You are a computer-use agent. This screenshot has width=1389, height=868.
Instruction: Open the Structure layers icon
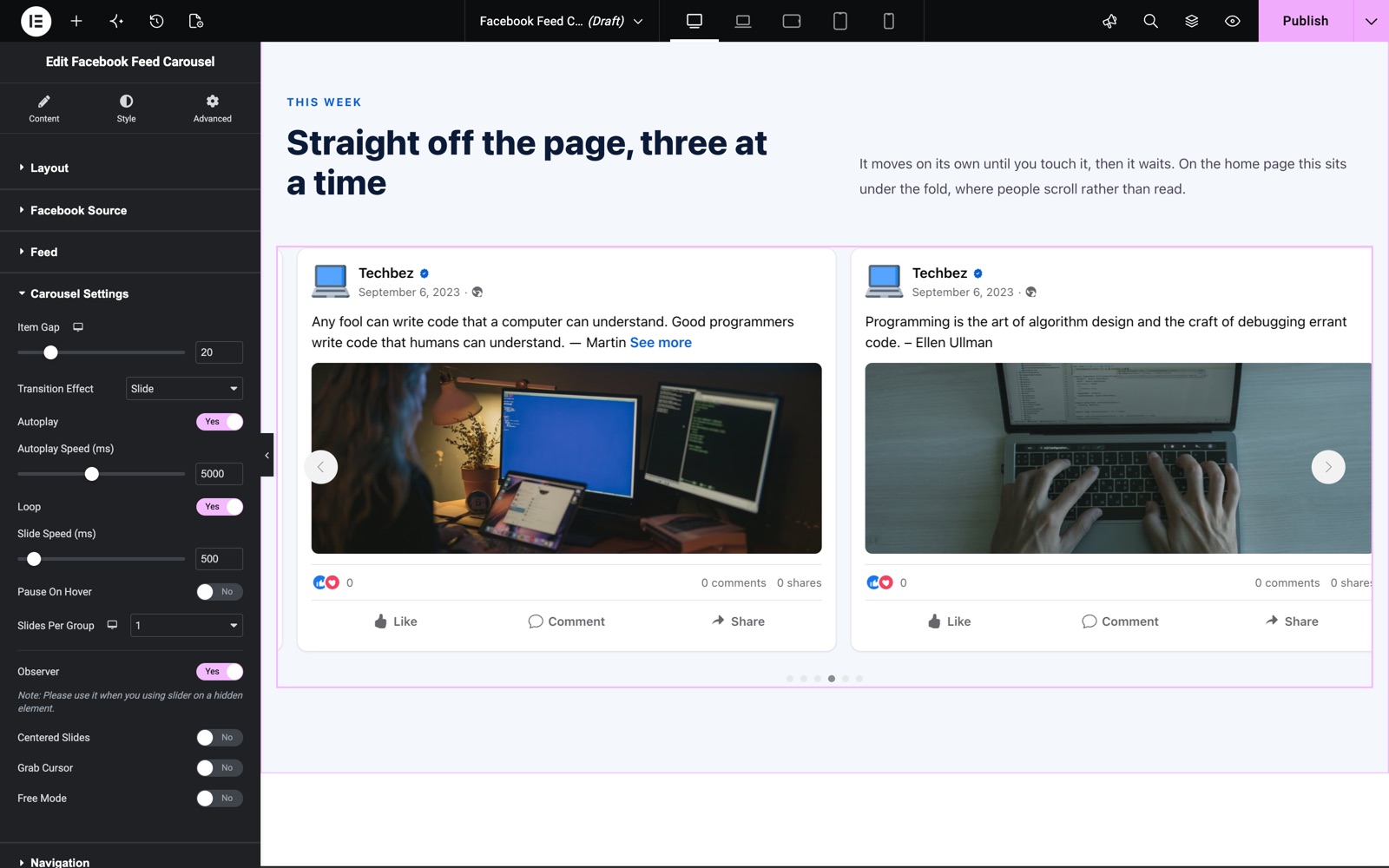coord(1191,21)
